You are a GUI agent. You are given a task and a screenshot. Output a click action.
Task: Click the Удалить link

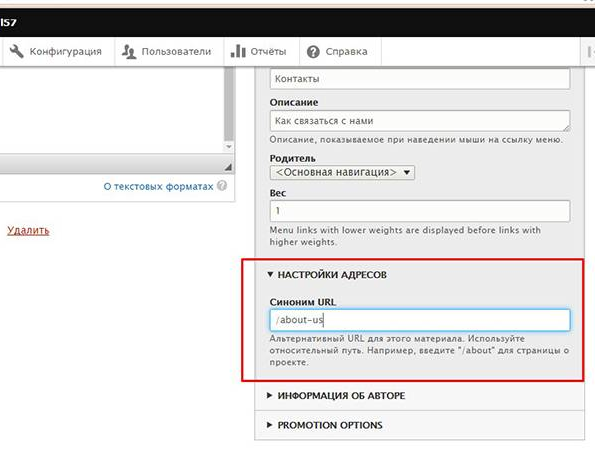(28, 230)
